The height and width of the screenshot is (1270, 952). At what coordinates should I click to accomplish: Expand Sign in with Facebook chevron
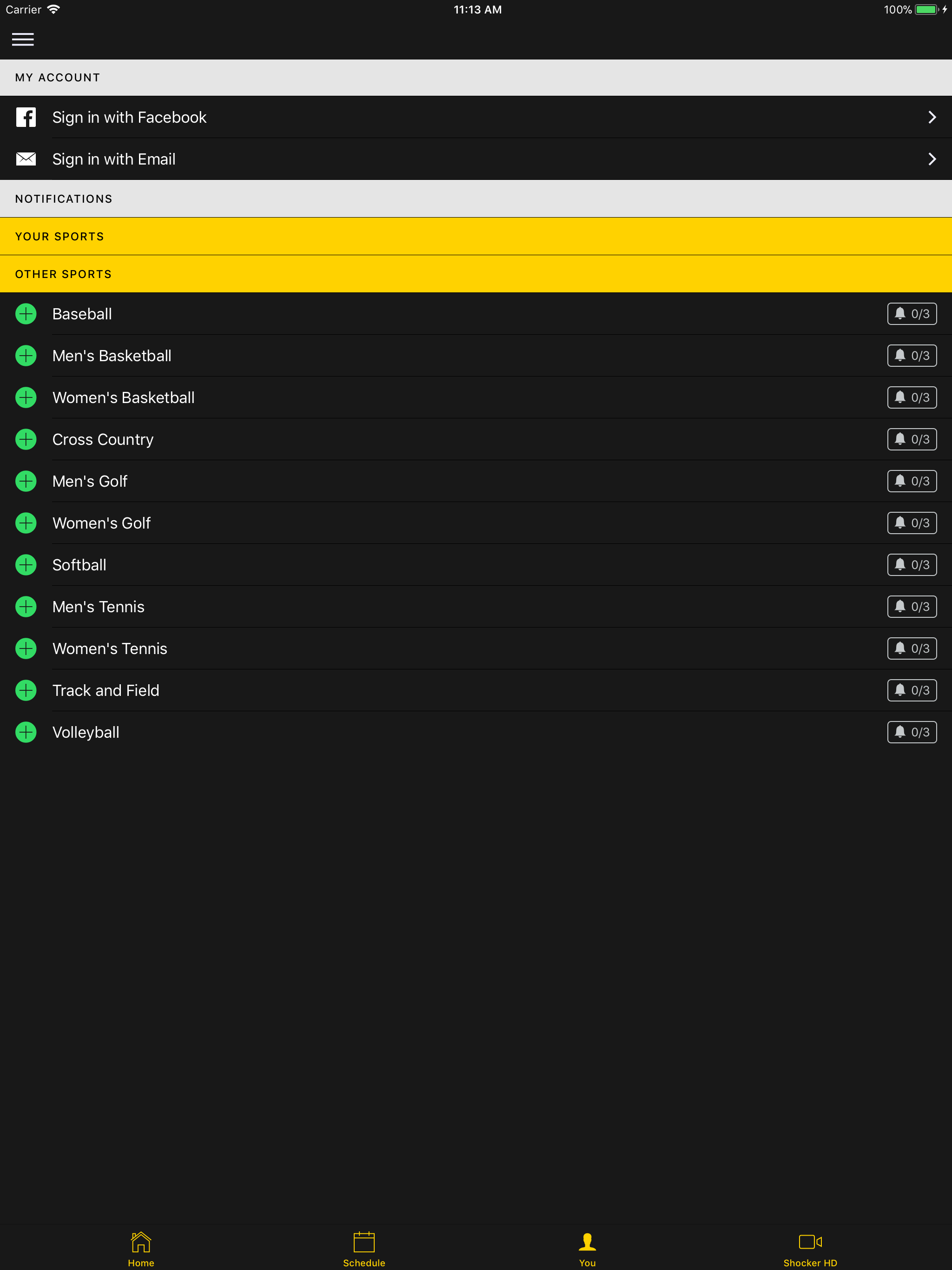pyautogui.click(x=932, y=117)
